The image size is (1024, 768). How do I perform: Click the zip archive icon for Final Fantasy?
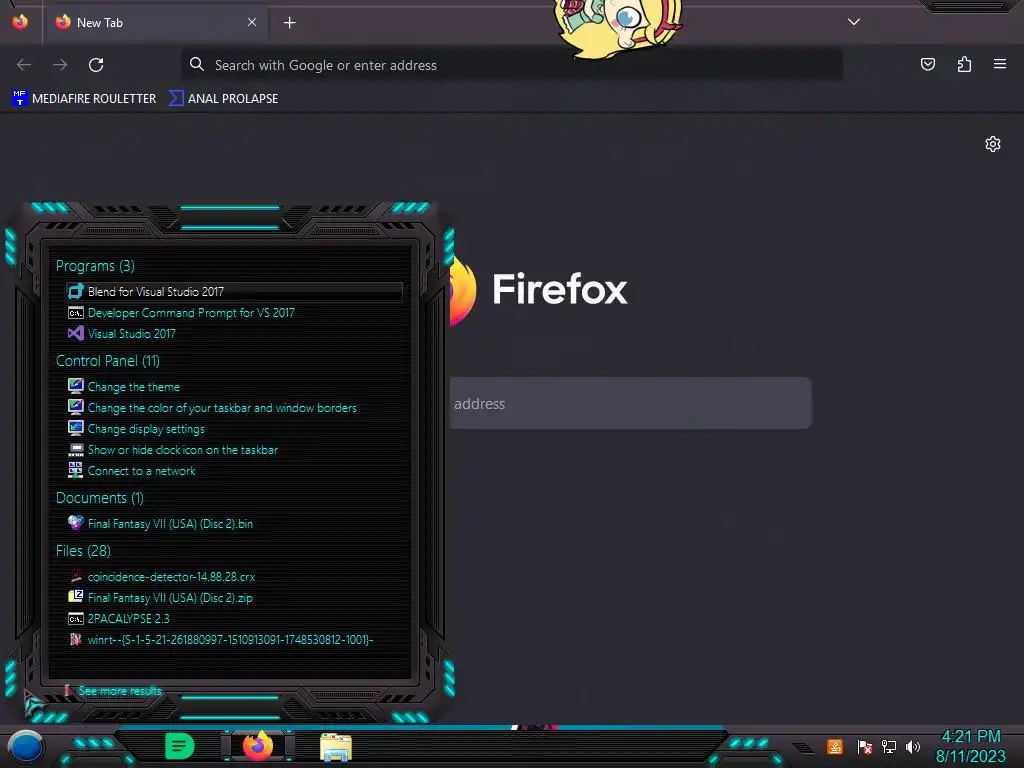tap(76, 597)
